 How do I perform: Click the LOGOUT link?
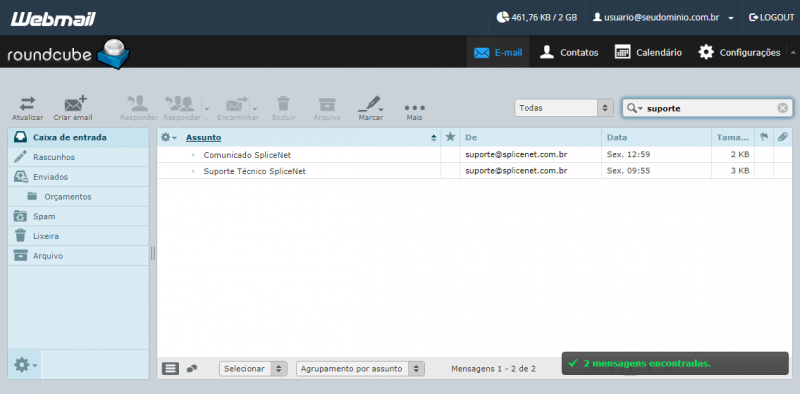[771, 17]
